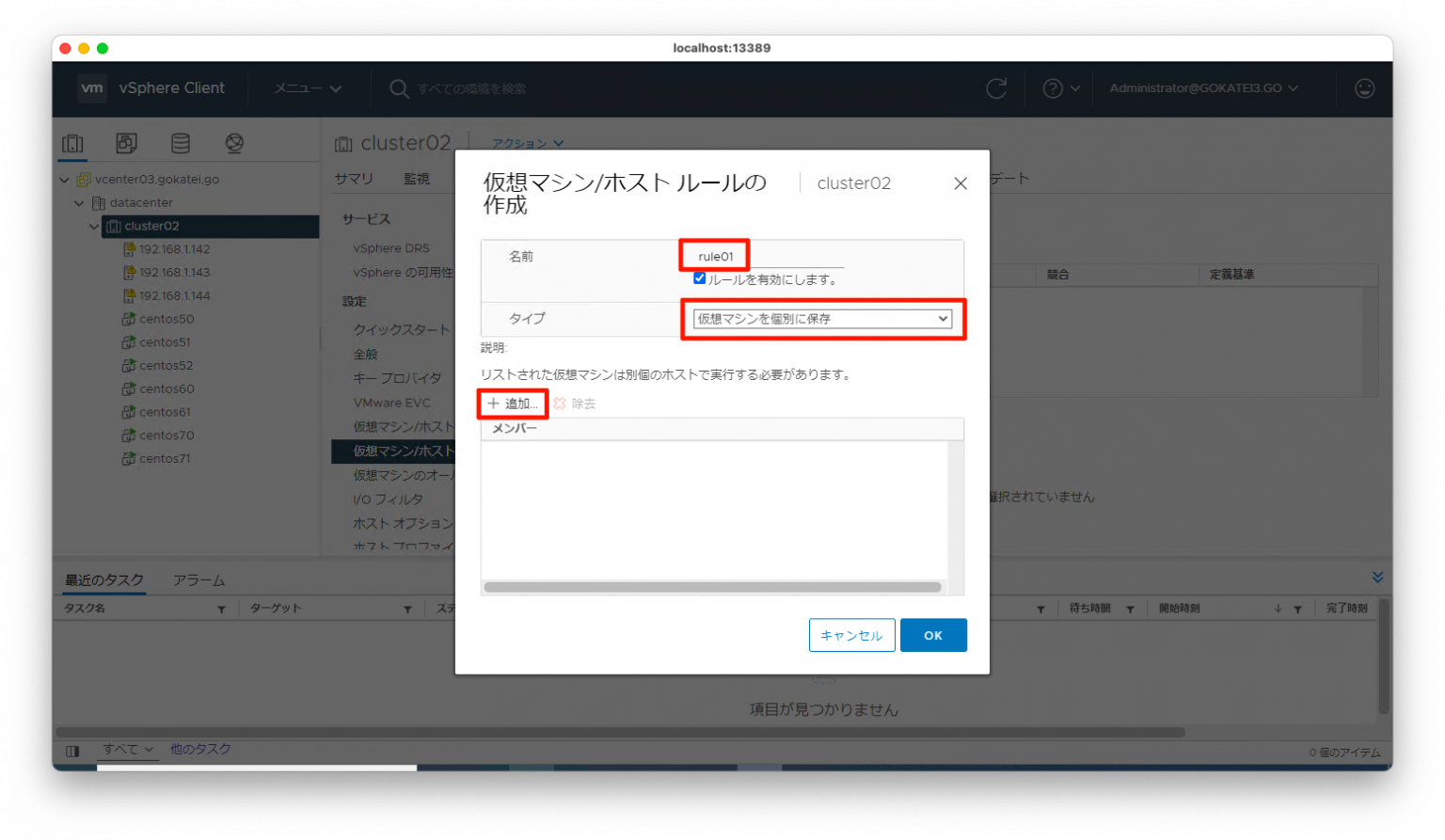Click the rule01 name input field
Viewport: 1445px width, 840px height.
(714, 255)
